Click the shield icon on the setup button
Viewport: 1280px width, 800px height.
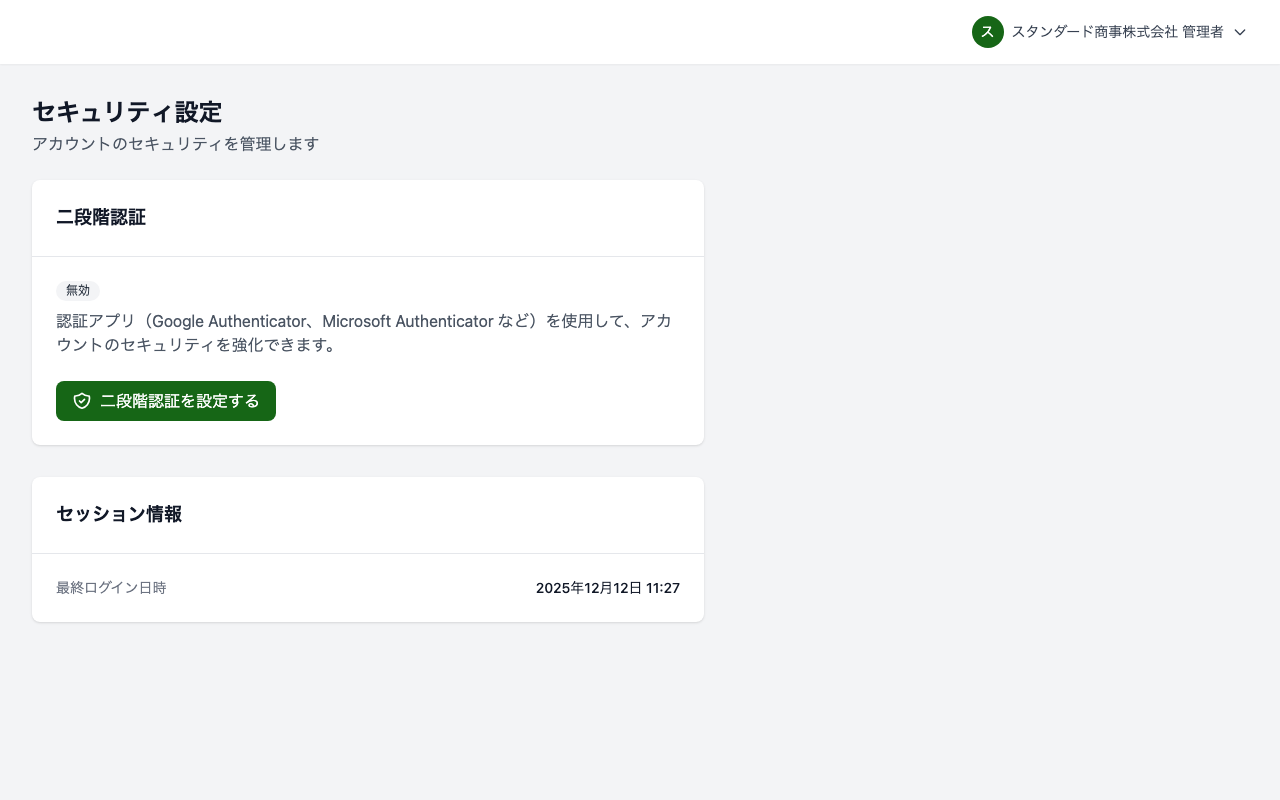pyautogui.click(x=82, y=401)
